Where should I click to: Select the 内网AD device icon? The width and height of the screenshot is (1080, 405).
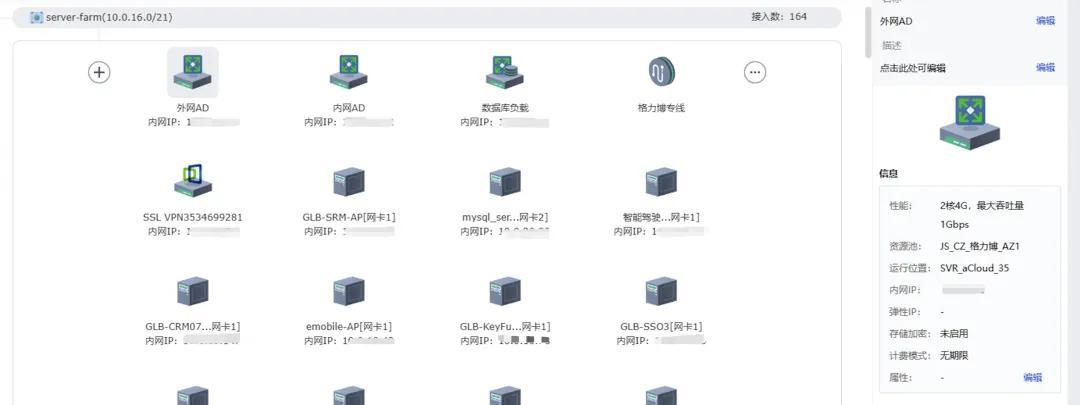[x=349, y=72]
